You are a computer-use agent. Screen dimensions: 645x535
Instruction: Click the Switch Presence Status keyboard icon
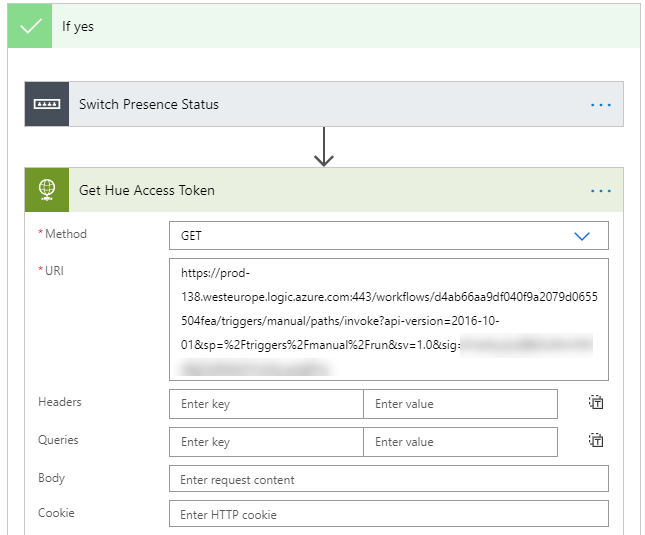(x=47, y=104)
